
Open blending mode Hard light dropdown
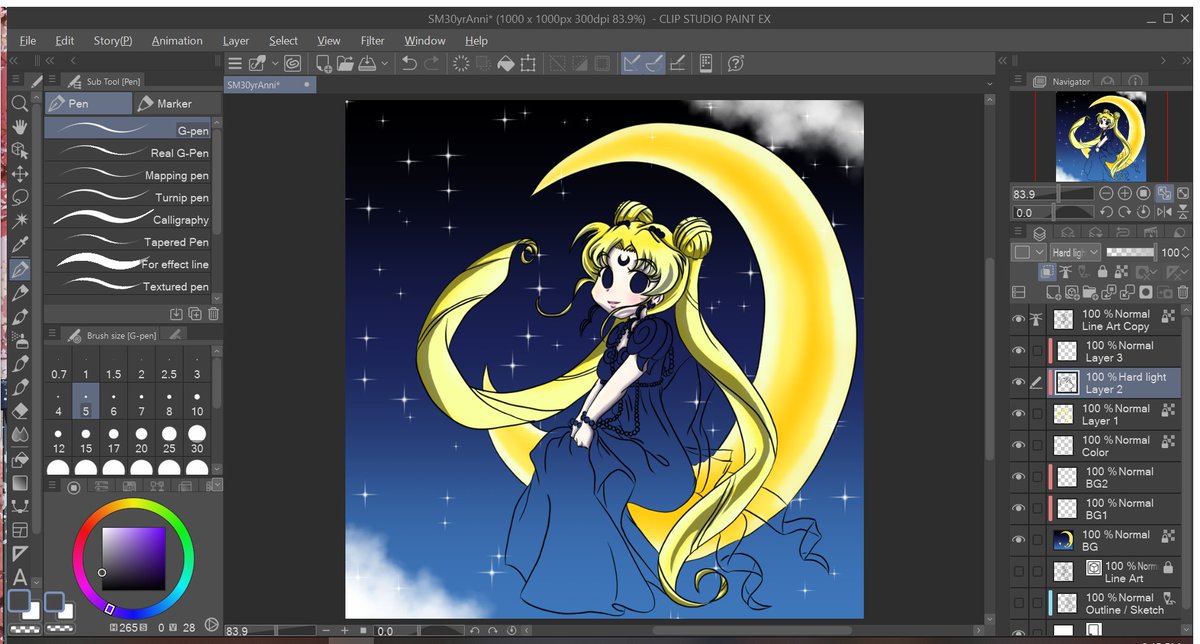pyautogui.click(x=1076, y=253)
